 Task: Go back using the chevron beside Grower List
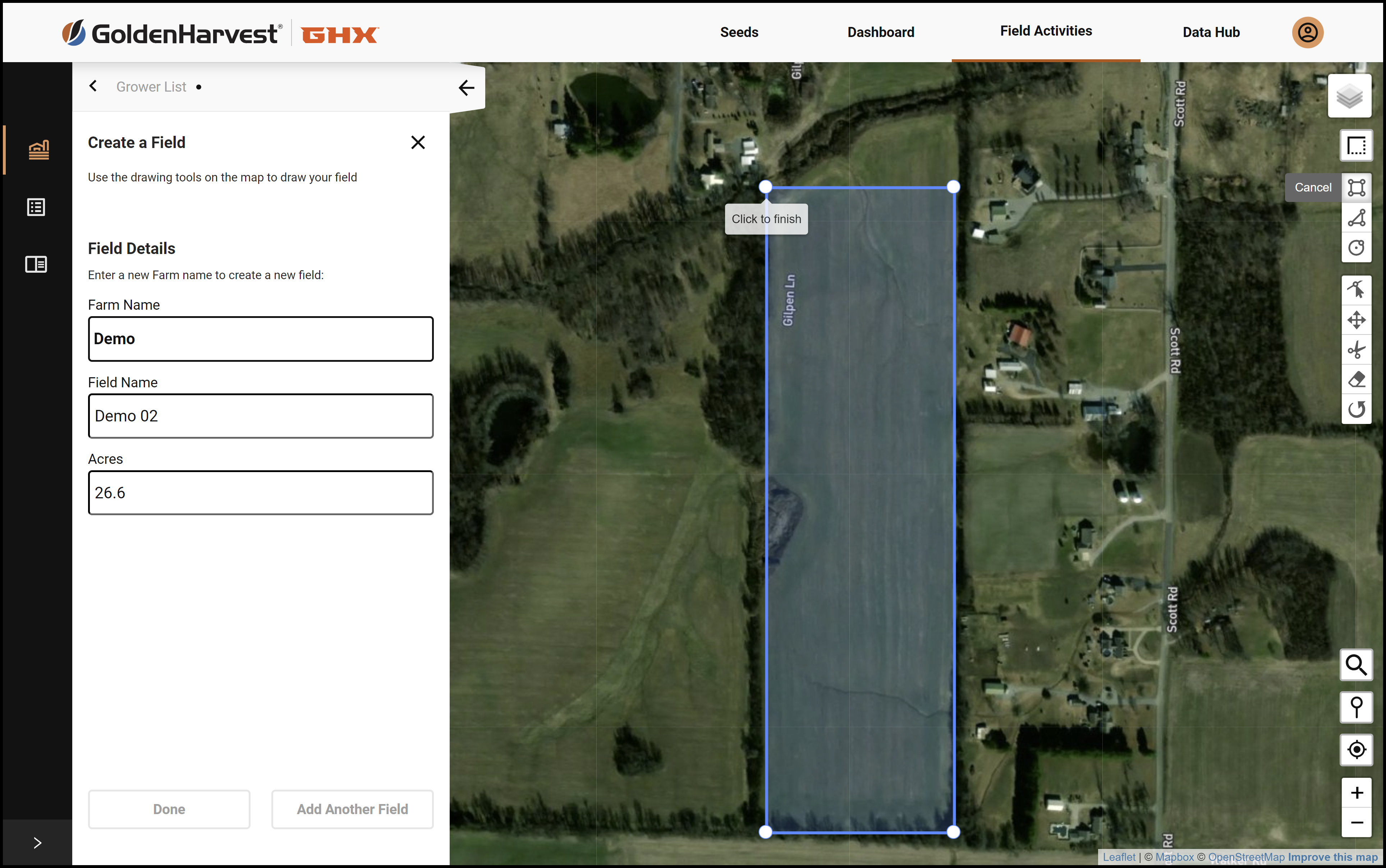point(93,86)
